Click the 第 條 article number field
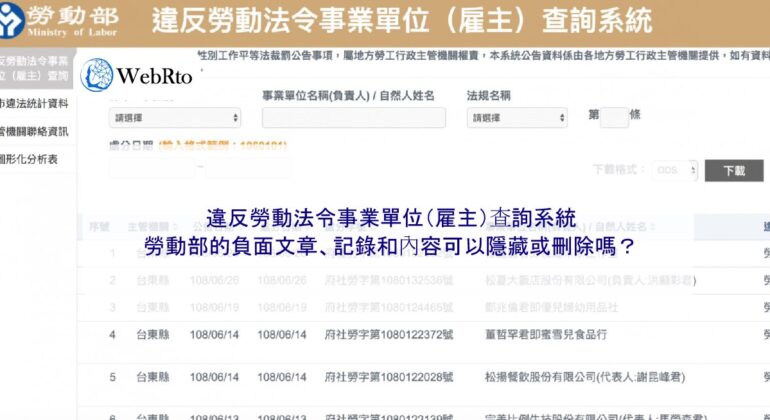 click(614, 118)
